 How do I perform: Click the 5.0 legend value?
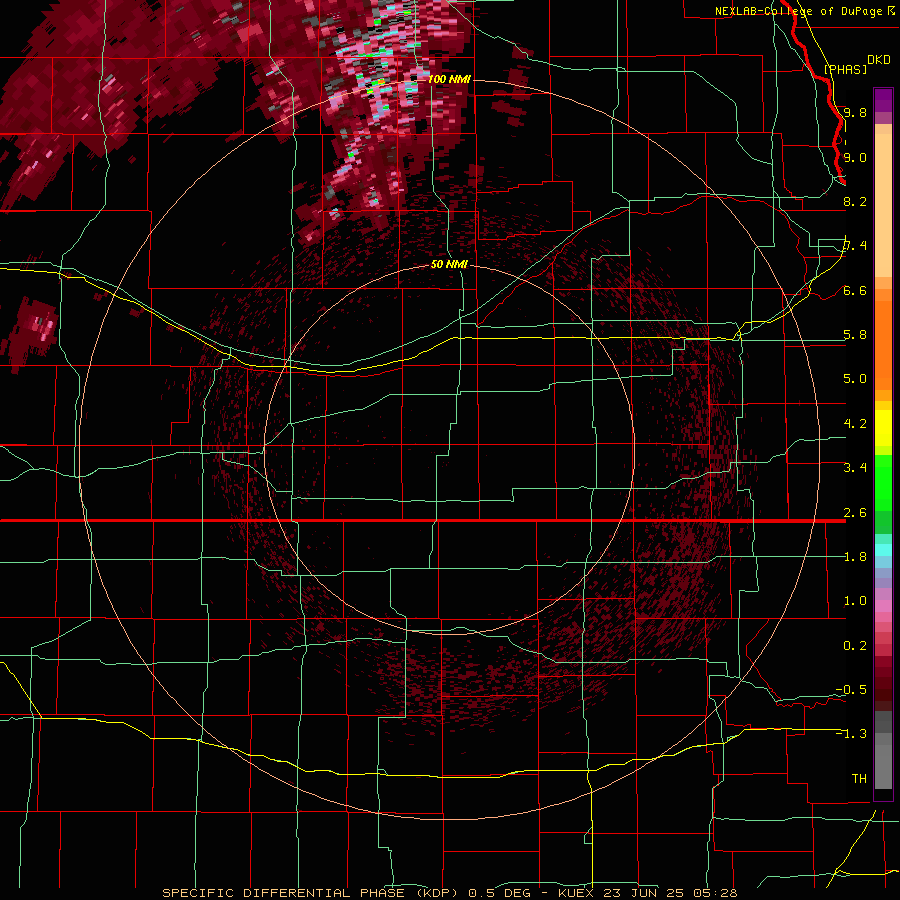(x=855, y=379)
